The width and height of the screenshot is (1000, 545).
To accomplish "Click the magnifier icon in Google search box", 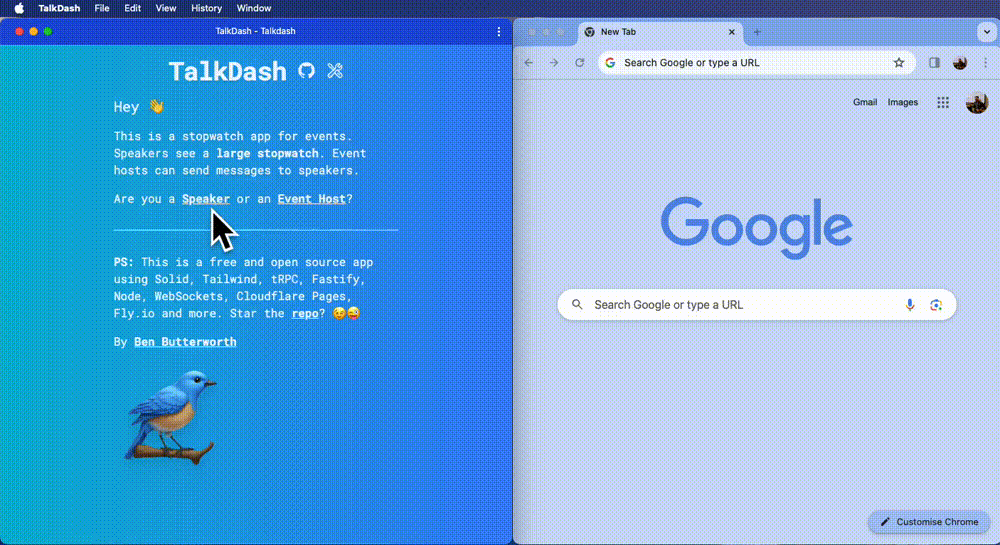I will pyautogui.click(x=577, y=305).
